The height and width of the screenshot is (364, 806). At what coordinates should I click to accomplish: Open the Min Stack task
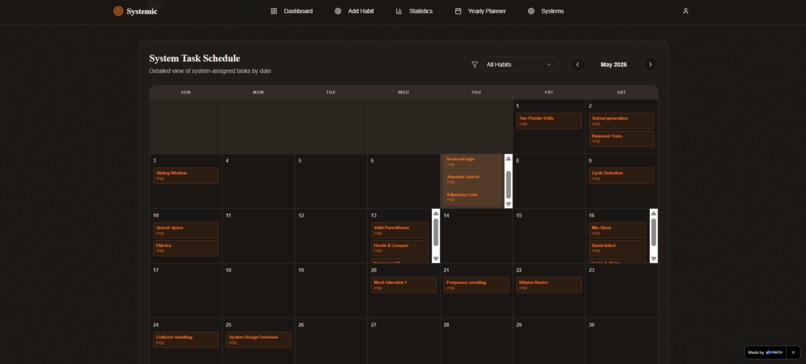click(x=617, y=230)
